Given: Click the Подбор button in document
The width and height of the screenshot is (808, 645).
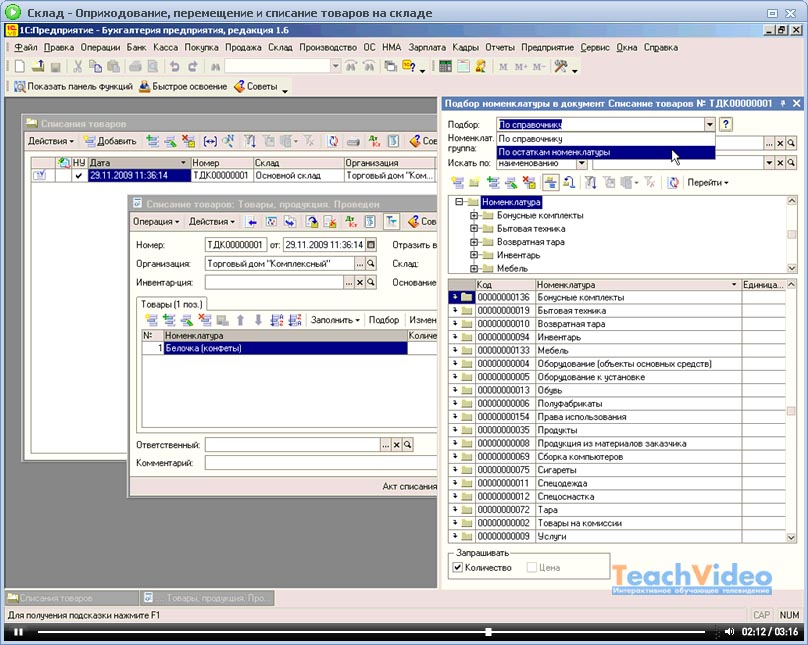Looking at the screenshot, I should [384, 320].
